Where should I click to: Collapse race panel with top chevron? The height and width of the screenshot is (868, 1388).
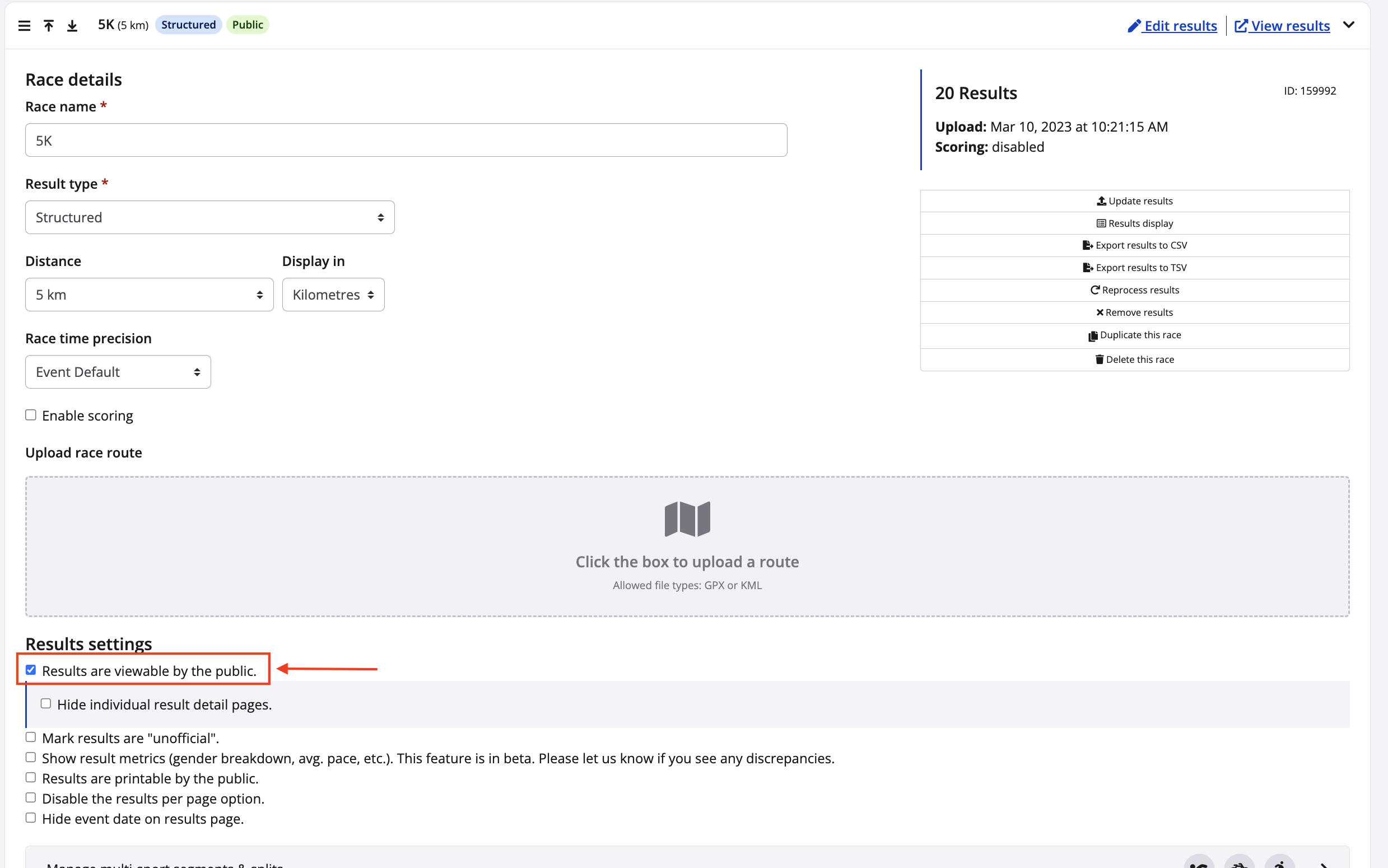1348,25
